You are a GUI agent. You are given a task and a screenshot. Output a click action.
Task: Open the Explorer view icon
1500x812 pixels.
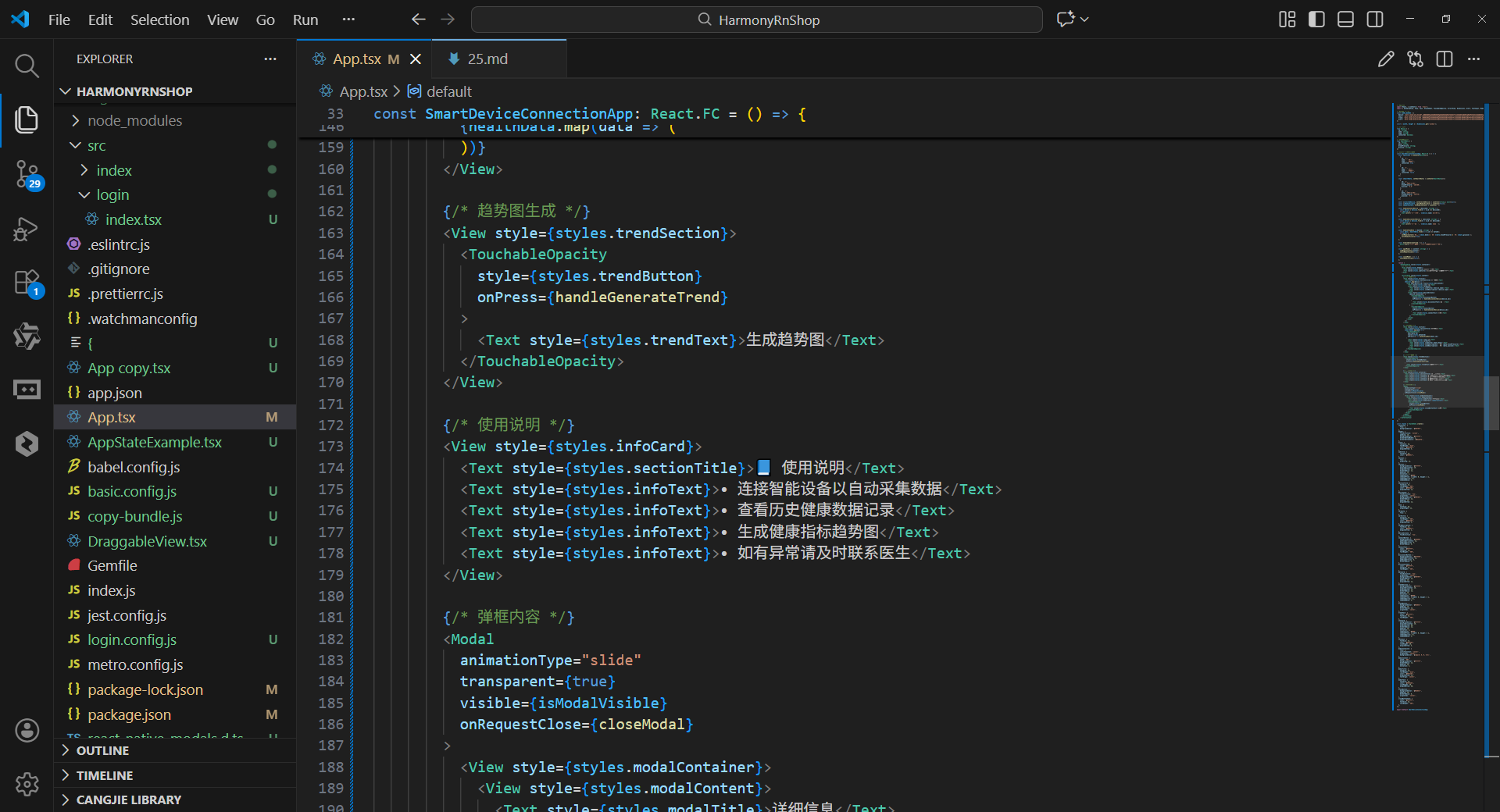tap(27, 119)
